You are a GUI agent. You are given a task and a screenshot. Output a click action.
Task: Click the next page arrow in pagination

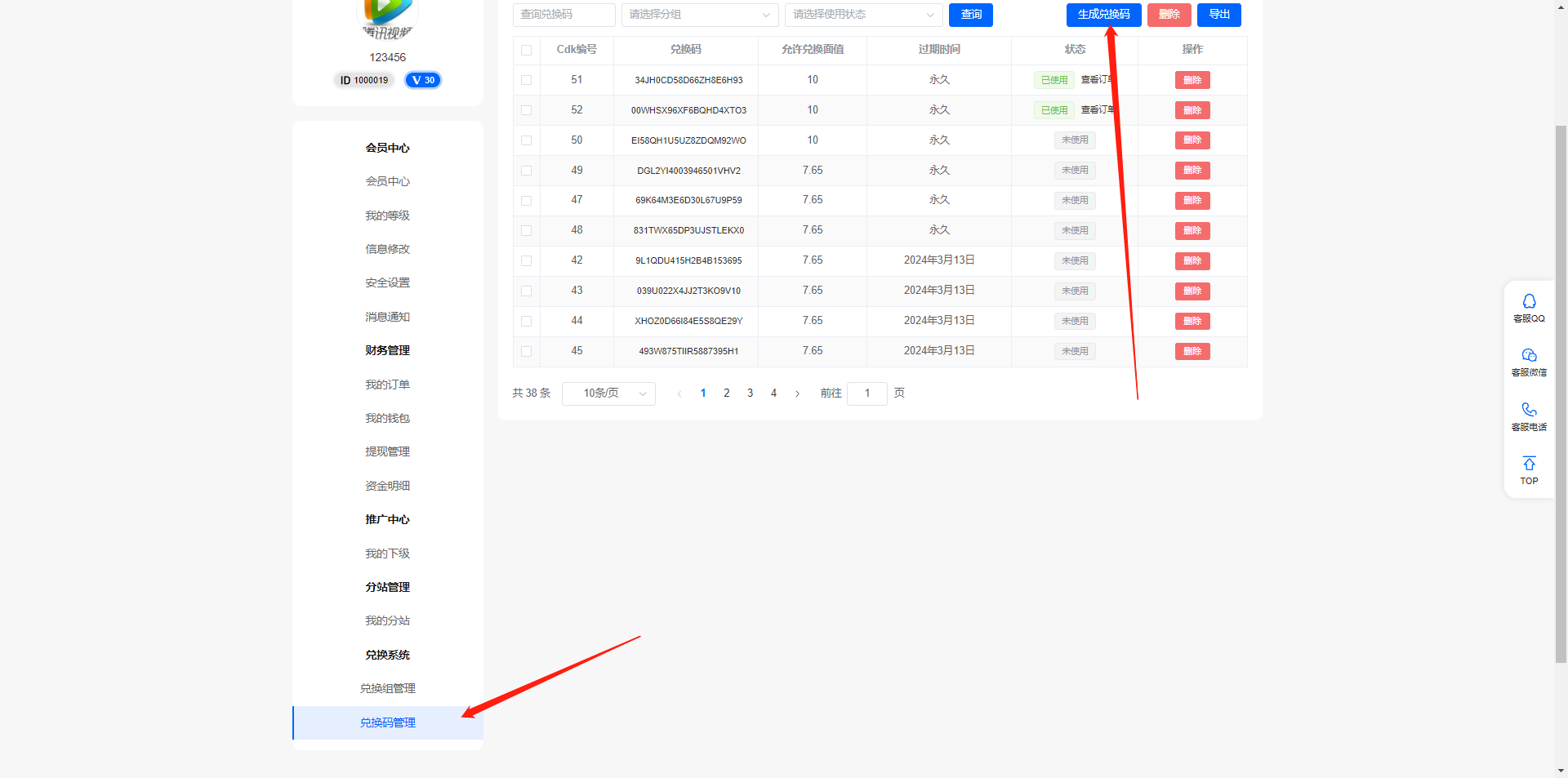click(798, 393)
